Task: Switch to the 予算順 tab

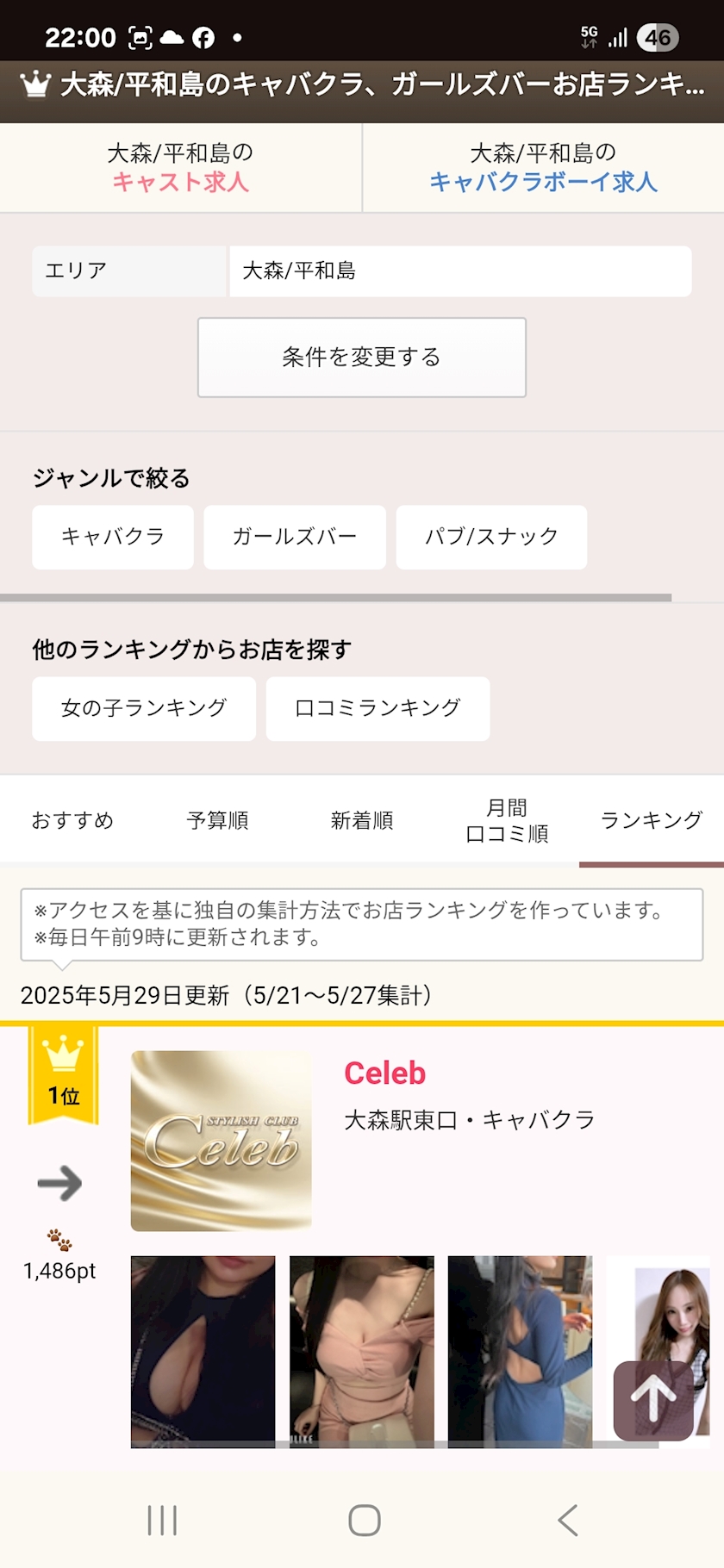Action: [x=217, y=820]
